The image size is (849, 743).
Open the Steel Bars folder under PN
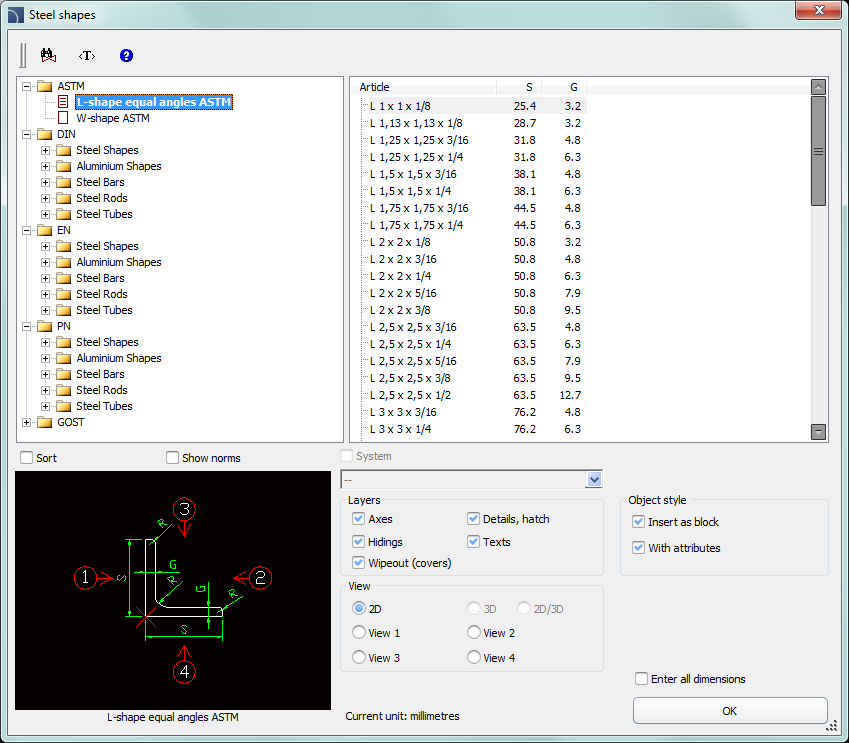(x=100, y=374)
